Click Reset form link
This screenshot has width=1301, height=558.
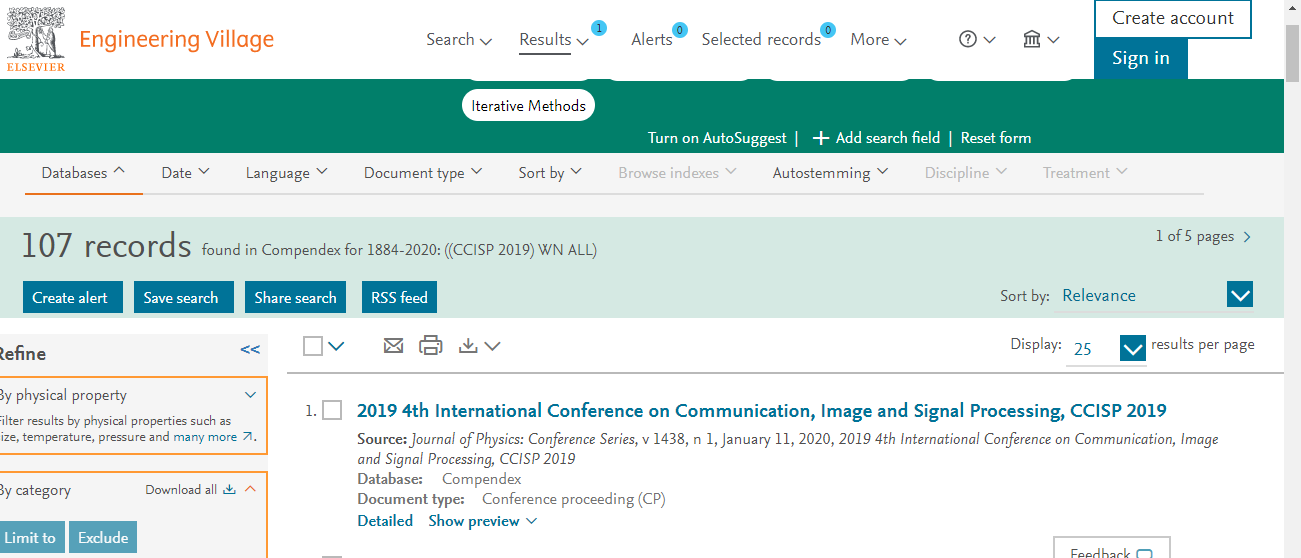tap(996, 138)
